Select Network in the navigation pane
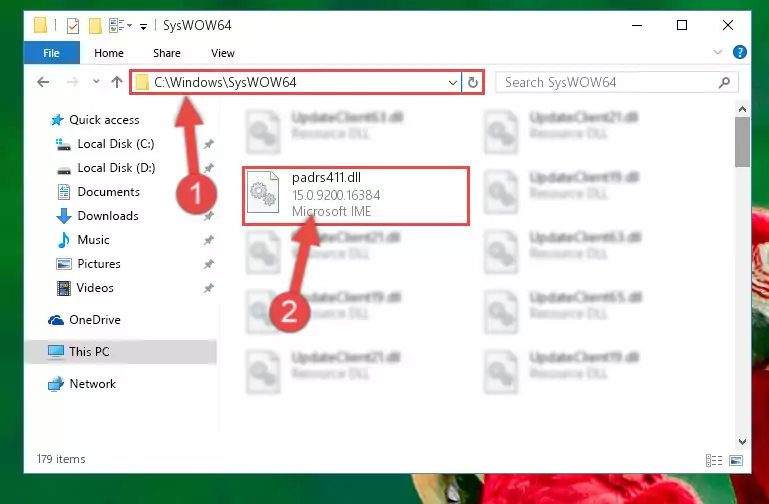This screenshot has width=769, height=504. point(92,383)
